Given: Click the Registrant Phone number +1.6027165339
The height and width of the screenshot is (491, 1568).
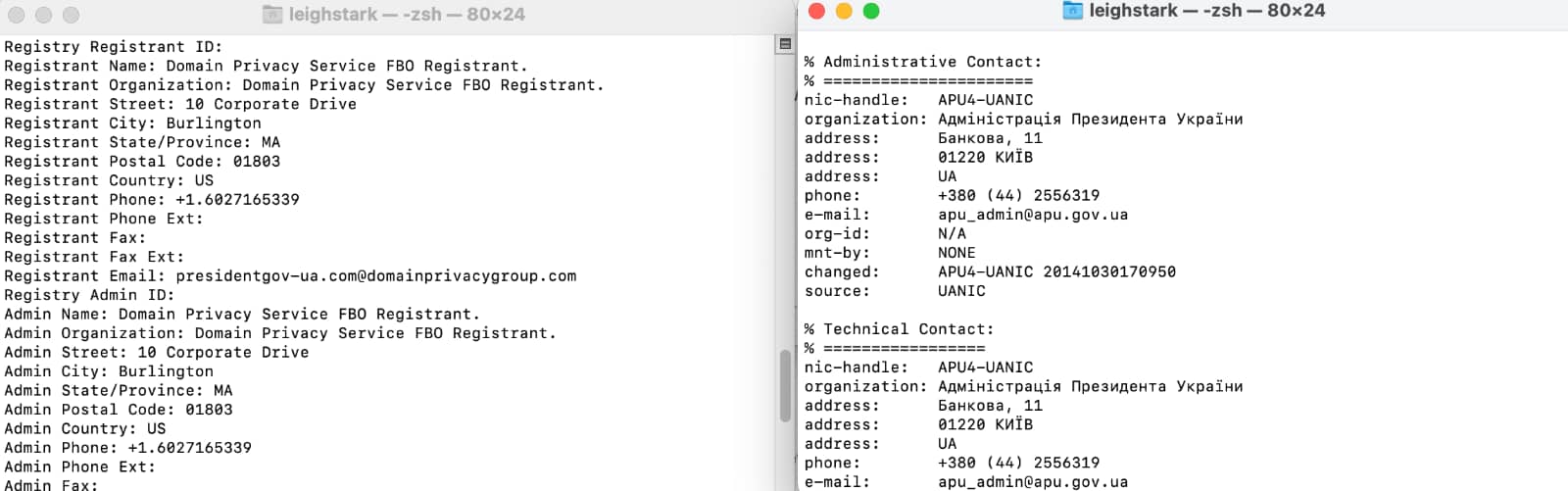Looking at the screenshot, I should pyautogui.click(x=237, y=200).
